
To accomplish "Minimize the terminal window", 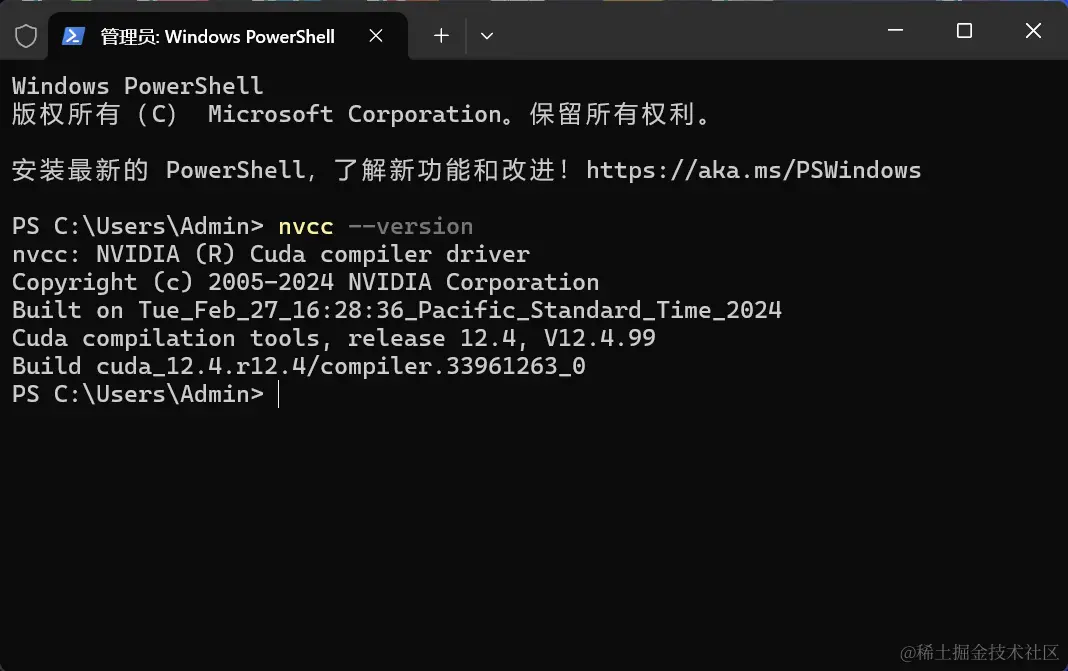I will [x=895, y=31].
